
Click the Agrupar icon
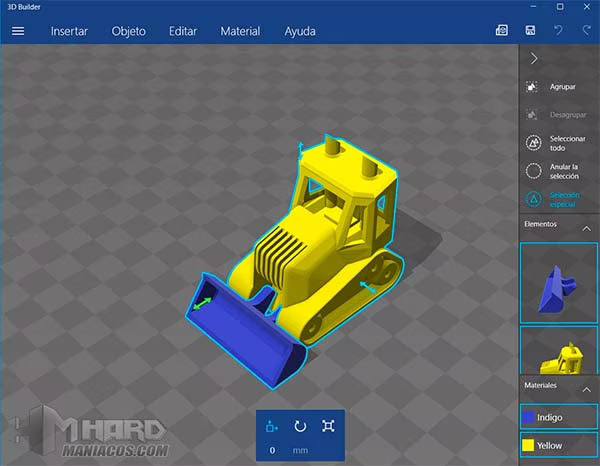[532, 87]
